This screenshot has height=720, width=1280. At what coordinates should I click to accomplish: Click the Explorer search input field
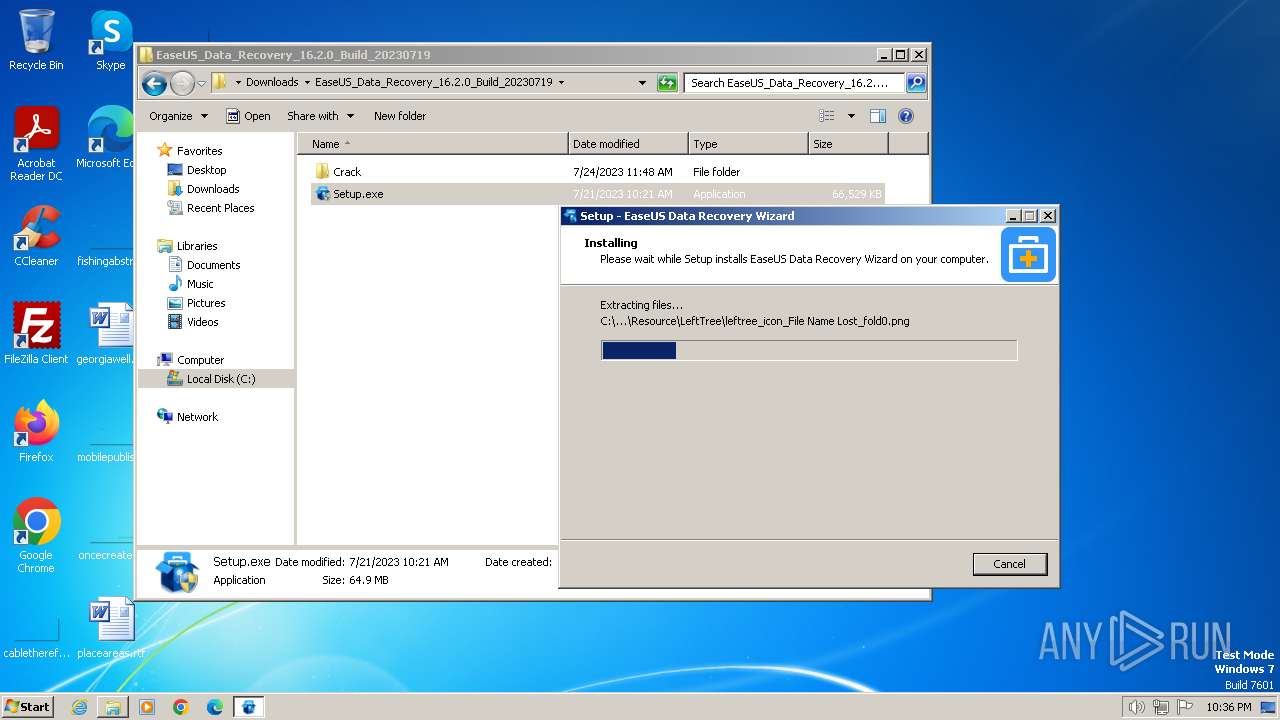794,83
